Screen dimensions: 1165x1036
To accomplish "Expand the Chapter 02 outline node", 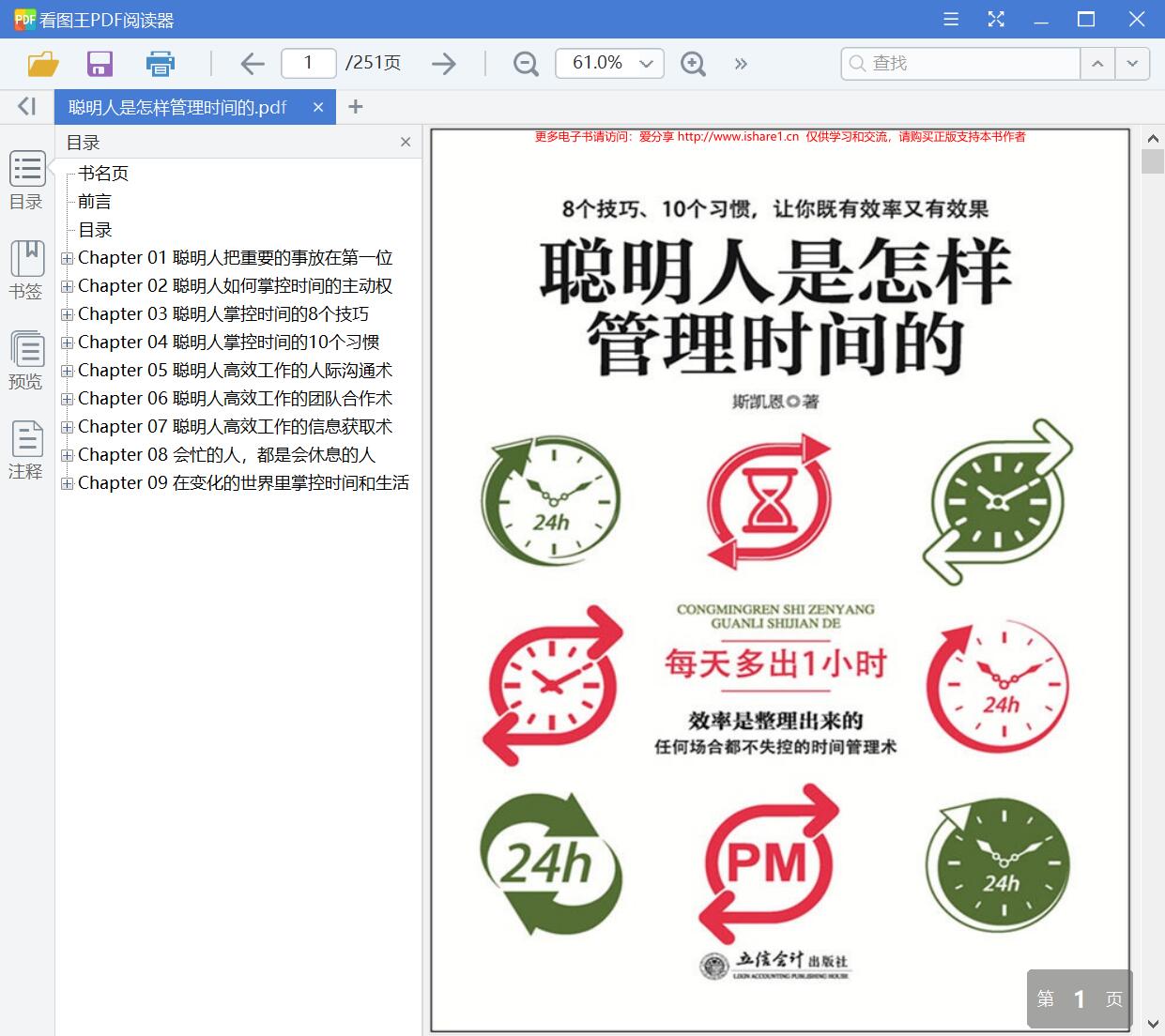I will [67, 286].
